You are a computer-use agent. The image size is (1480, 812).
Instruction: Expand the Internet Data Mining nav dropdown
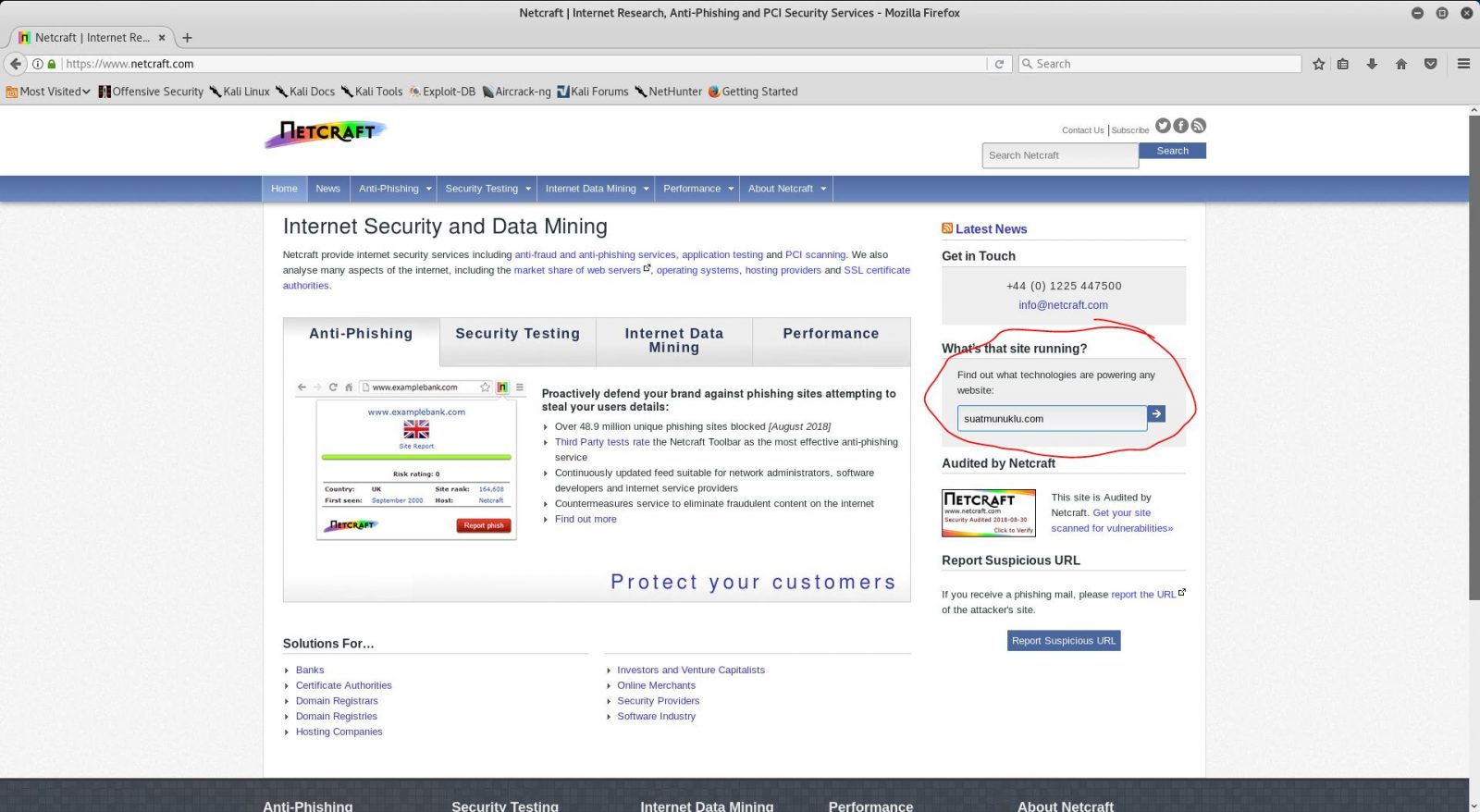click(597, 189)
